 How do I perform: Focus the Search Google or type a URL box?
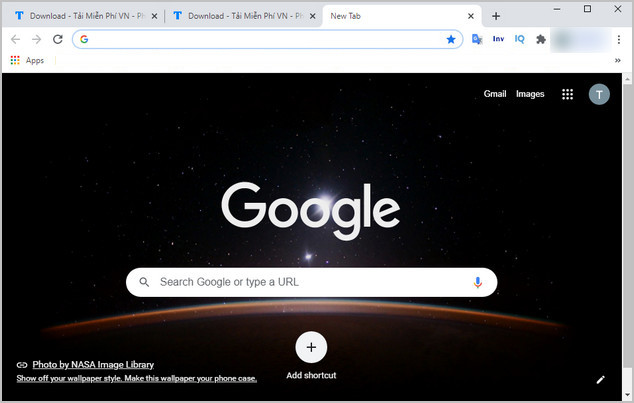pyautogui.click(x=311, y=282)
